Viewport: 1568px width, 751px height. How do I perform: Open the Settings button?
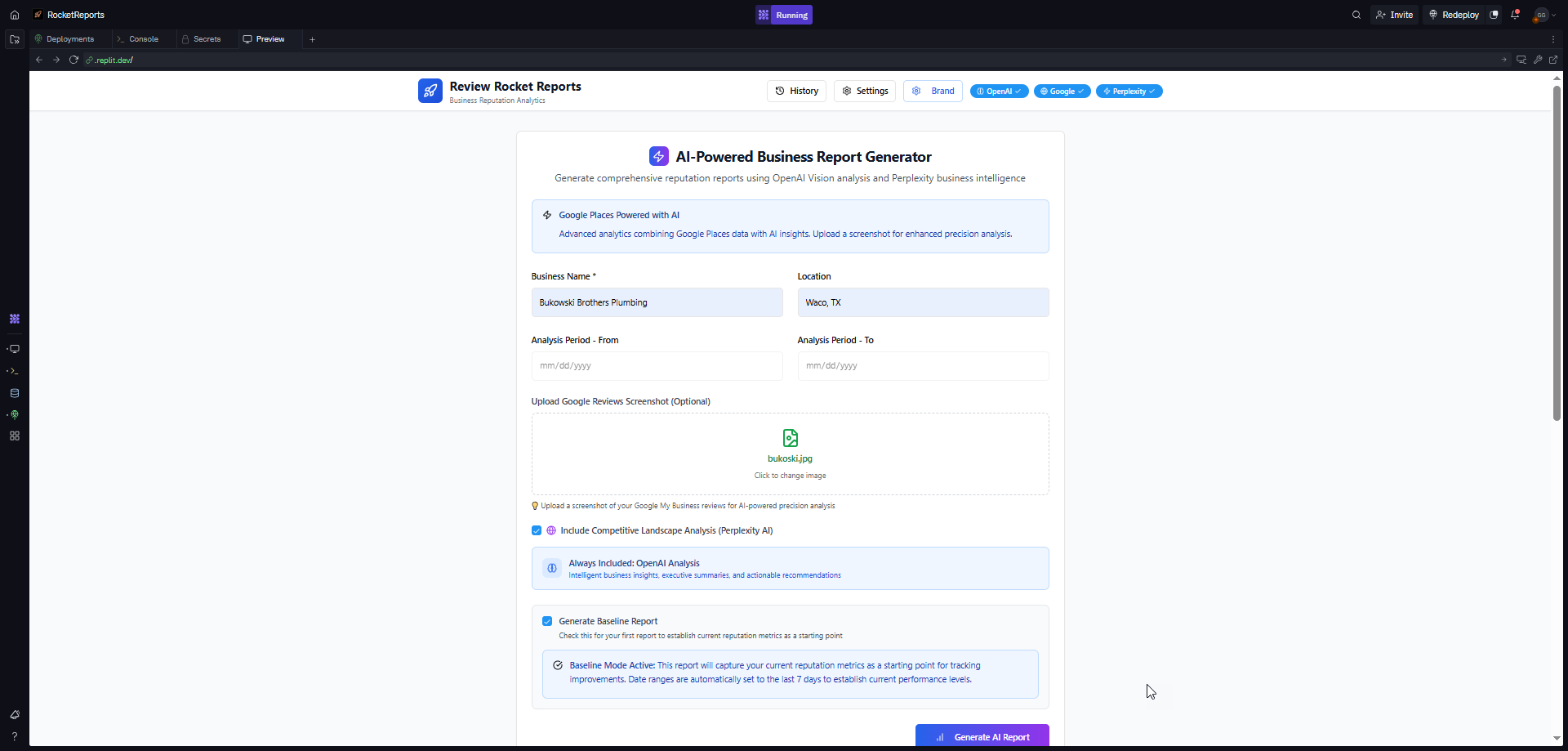coord(865,91)
